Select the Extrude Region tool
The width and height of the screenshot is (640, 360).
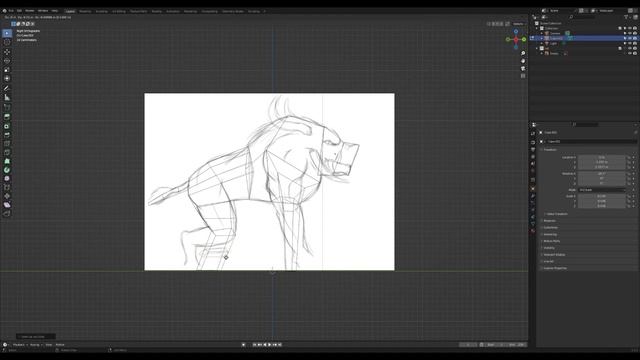pyautogui.click(x=7, y=117)
